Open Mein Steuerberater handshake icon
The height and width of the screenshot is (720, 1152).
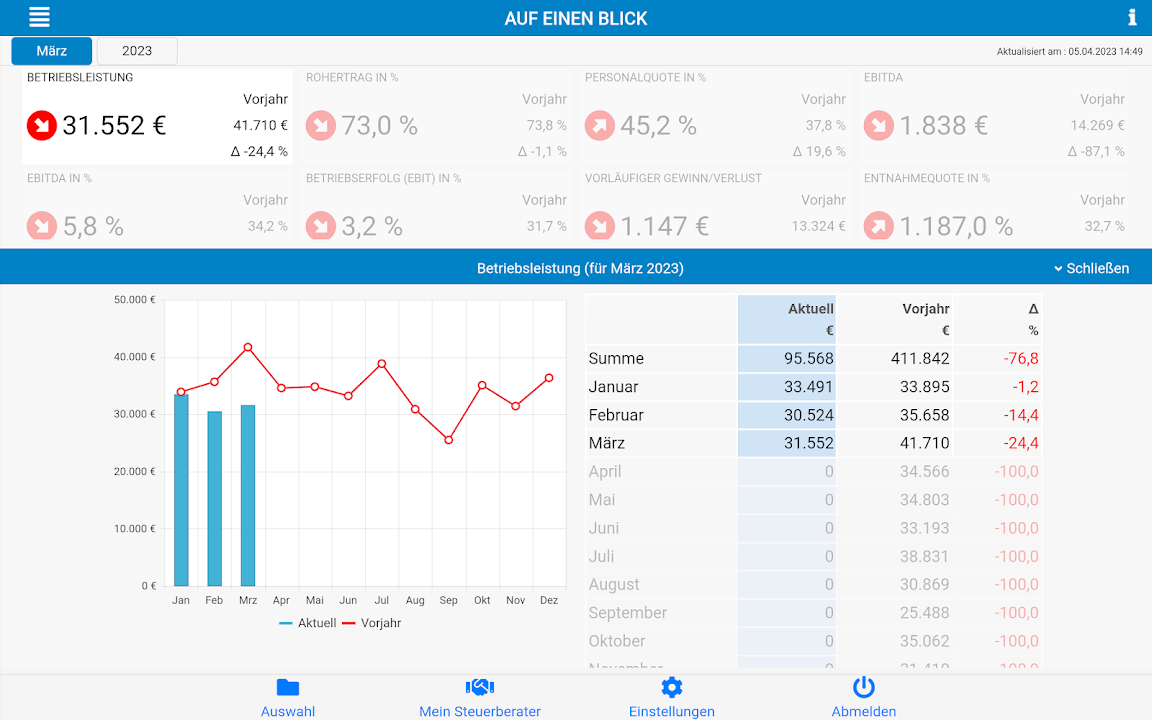(480, 687)
